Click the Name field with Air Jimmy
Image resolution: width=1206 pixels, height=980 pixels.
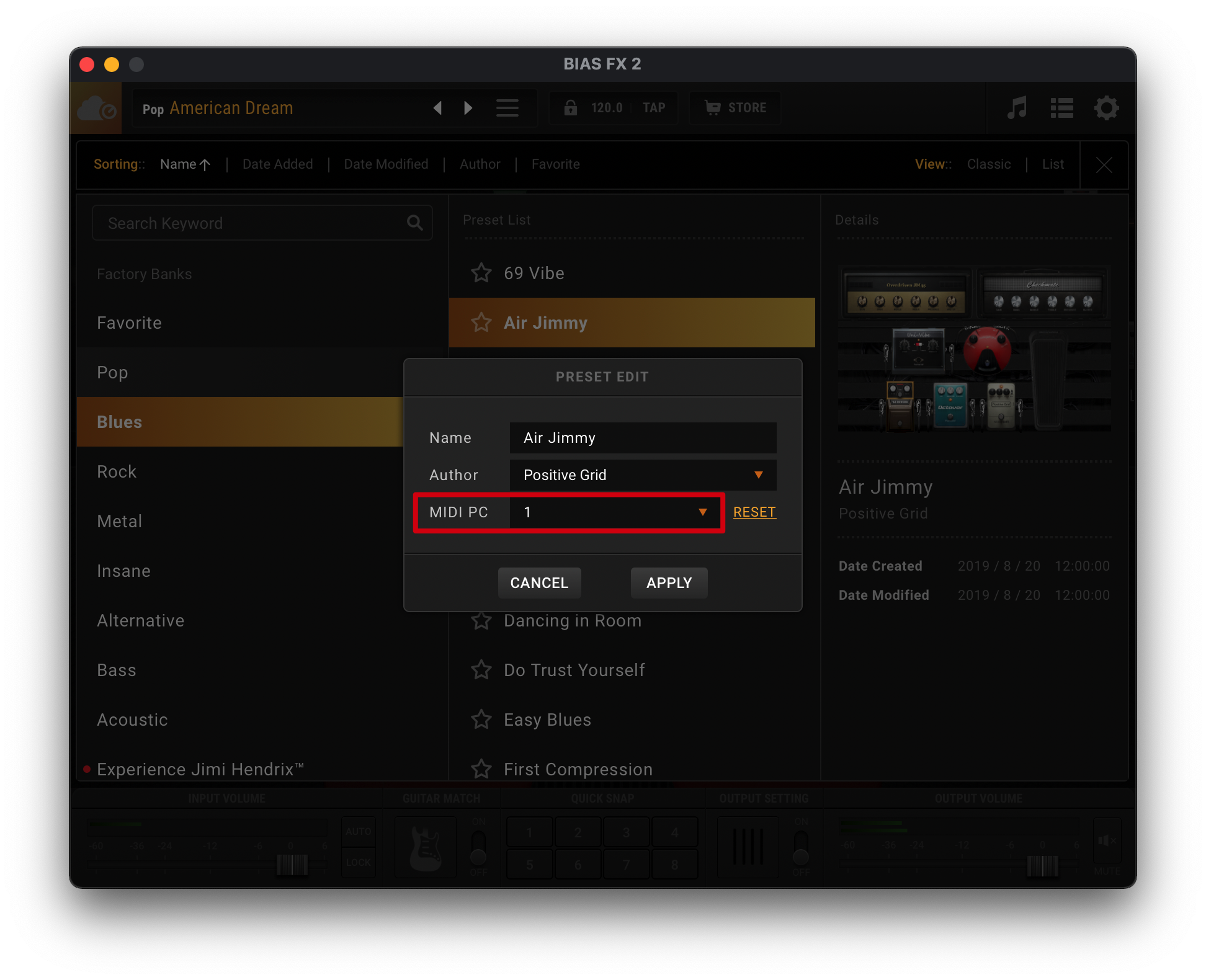point(643,437)
